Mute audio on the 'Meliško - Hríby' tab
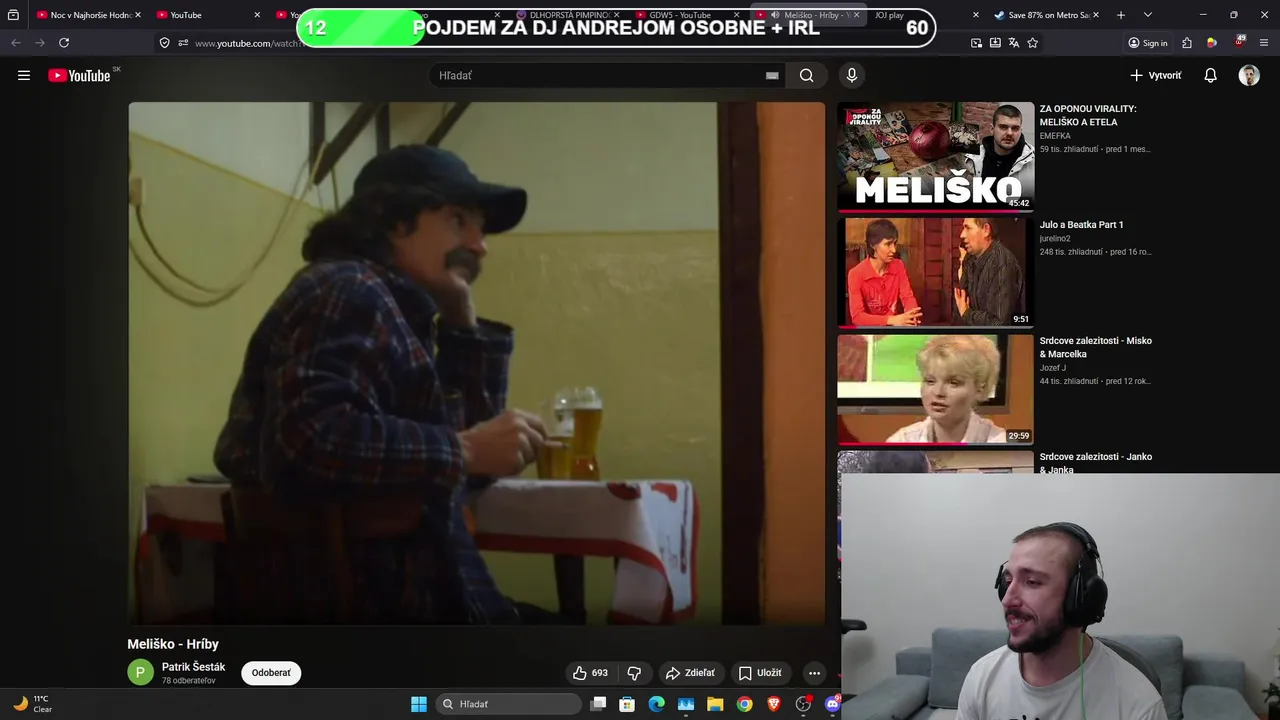Screen dimensions: 1280x720 tap(775, 15)
